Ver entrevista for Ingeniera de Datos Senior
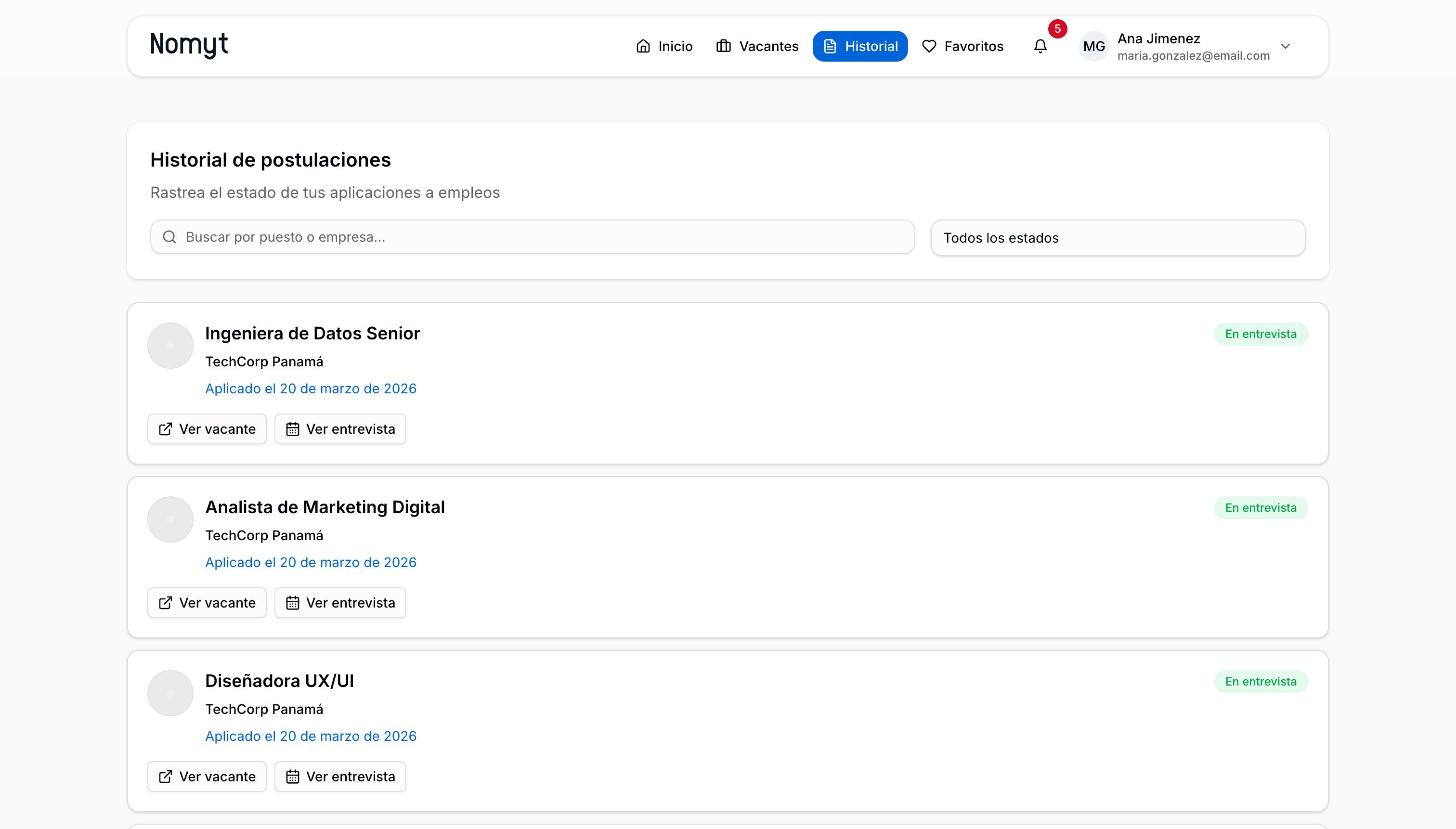This screenshot has height=829, width=1456. 340,429
